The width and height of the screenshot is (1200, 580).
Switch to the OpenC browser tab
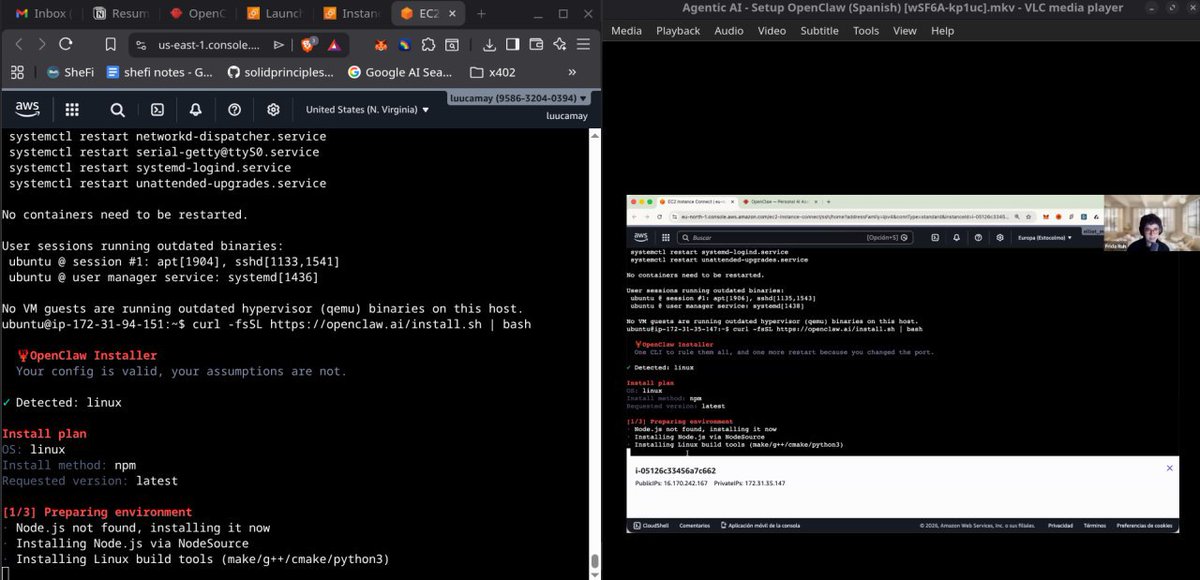[197, 14]
